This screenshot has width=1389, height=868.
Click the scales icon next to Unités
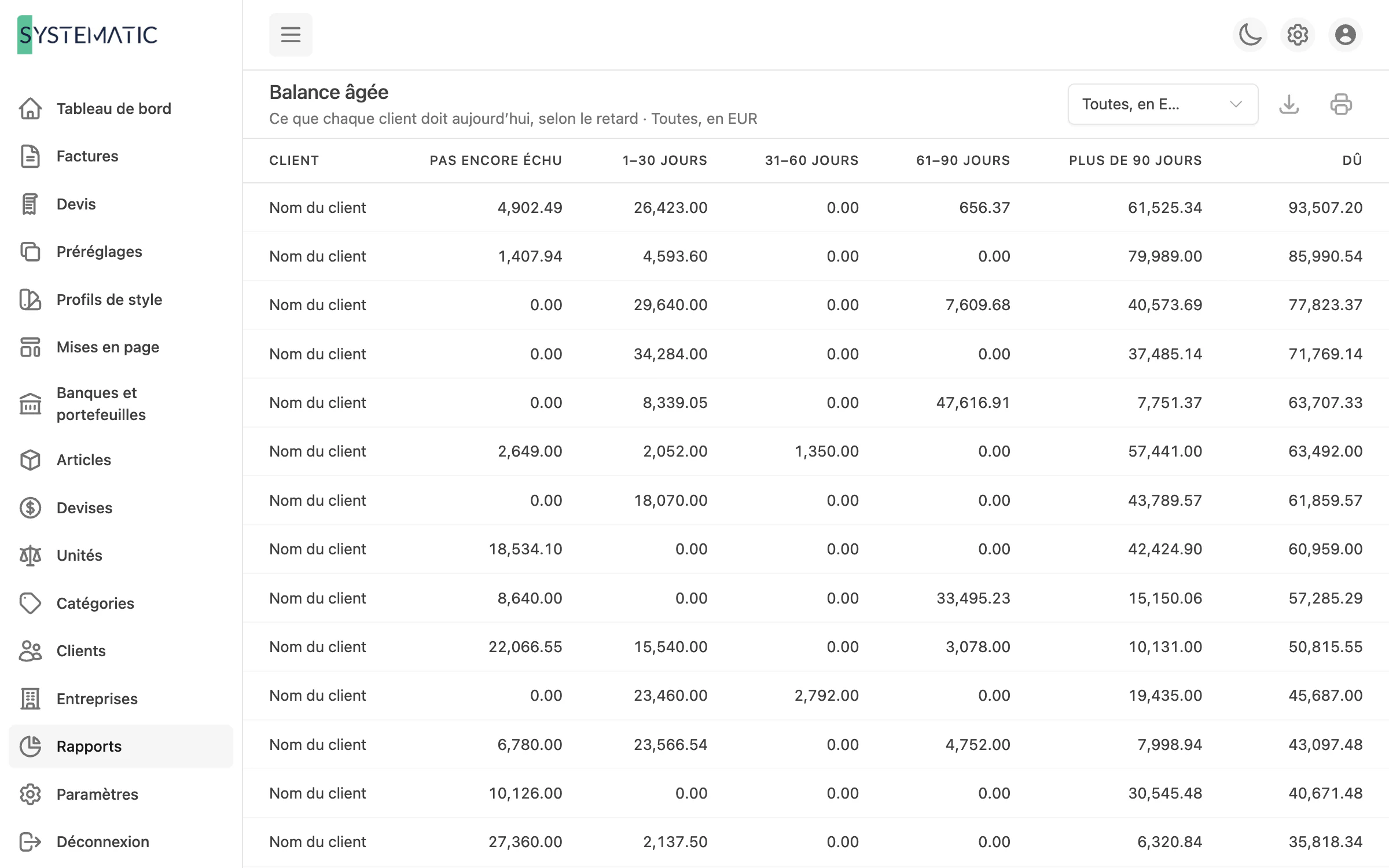tap(30, 556)
